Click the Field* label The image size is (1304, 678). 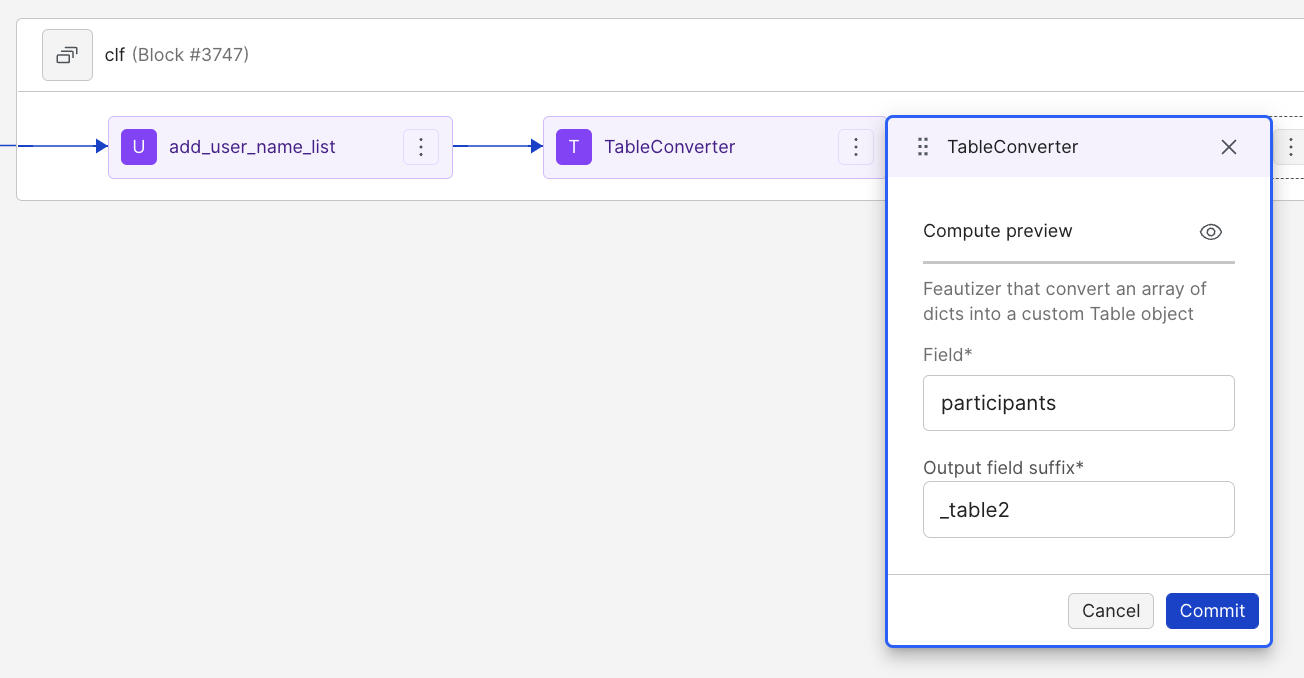pyautogui.click(x=948, y=355)
